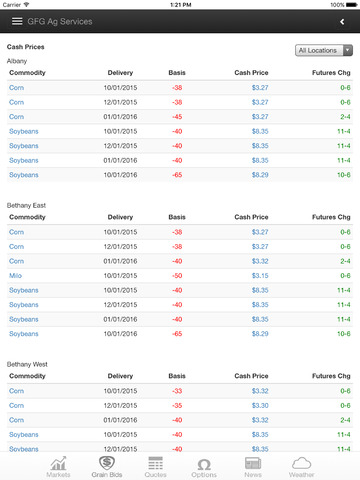
Task: Click the GFG Ag Services title
Action: [60, 22]
